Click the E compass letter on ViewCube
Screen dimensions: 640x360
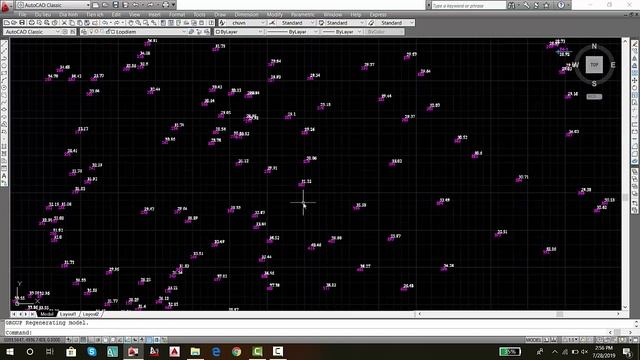point(613,65)
